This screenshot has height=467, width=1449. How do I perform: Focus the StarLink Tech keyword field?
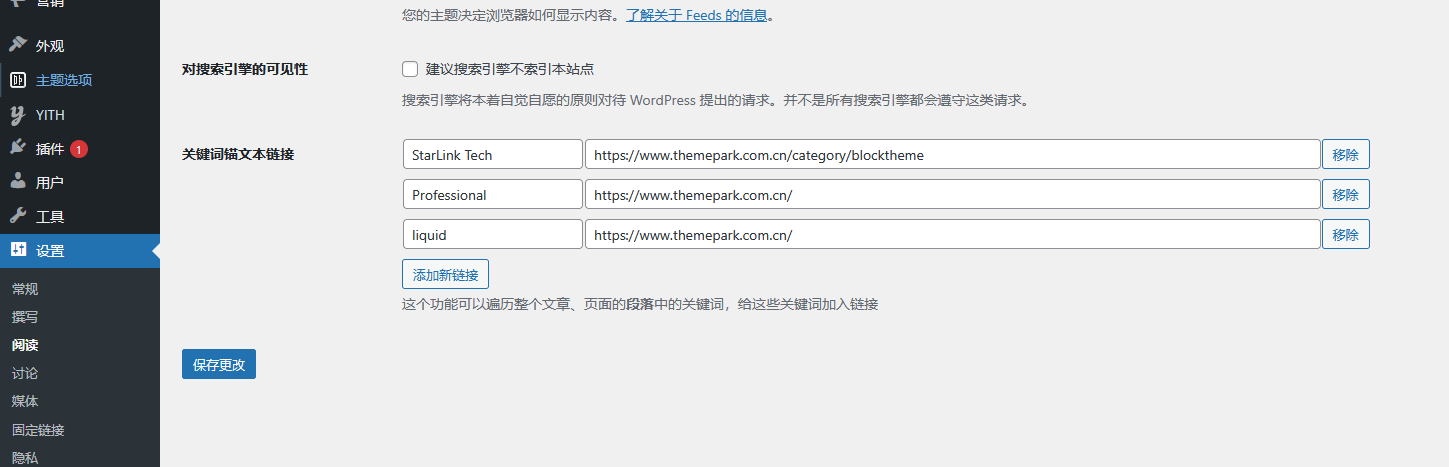493,155
